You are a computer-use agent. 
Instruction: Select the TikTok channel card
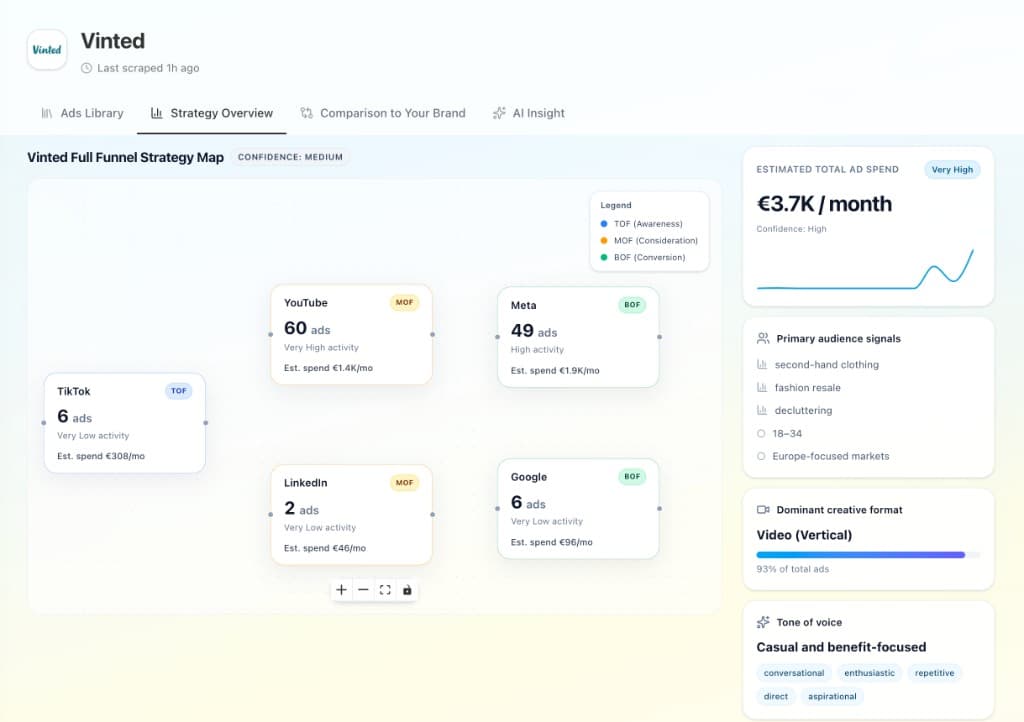coord(125,423)
